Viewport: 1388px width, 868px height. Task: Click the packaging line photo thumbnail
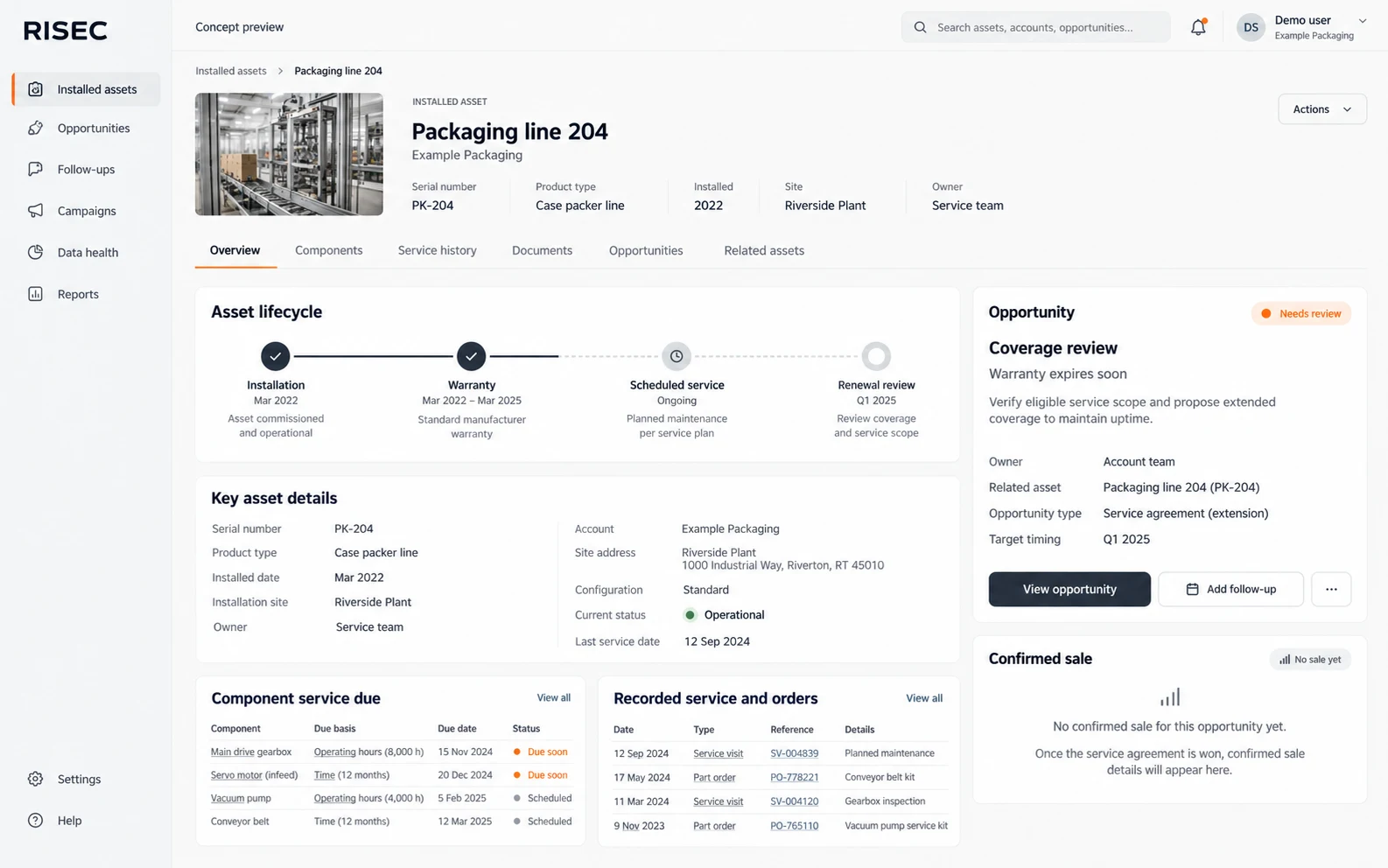[x=289, y=154]
